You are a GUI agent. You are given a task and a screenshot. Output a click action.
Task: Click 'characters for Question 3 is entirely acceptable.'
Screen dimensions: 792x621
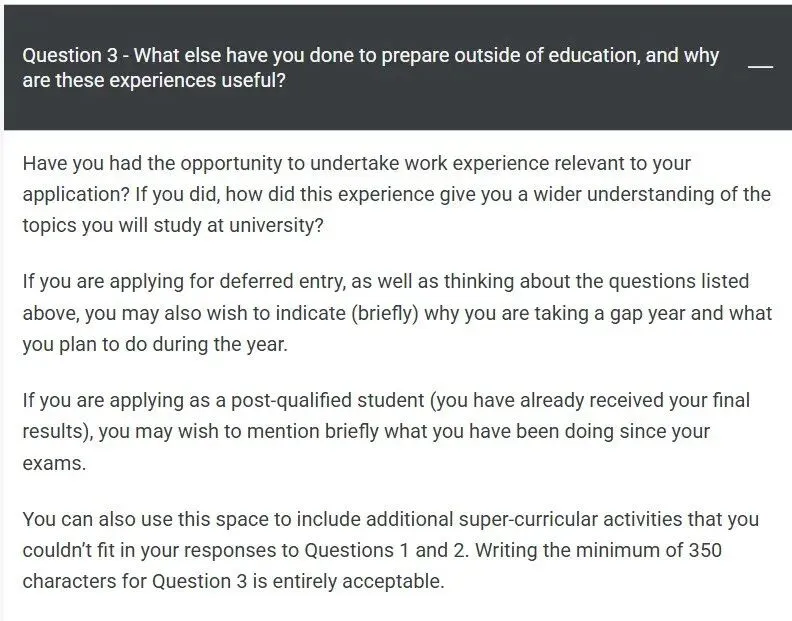pos(232,581)
